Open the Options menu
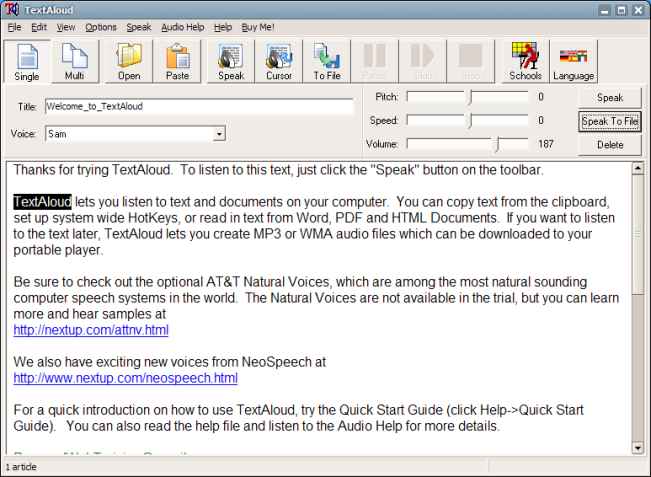Screen dimensions: 651x477 click(x=100, y=27)
